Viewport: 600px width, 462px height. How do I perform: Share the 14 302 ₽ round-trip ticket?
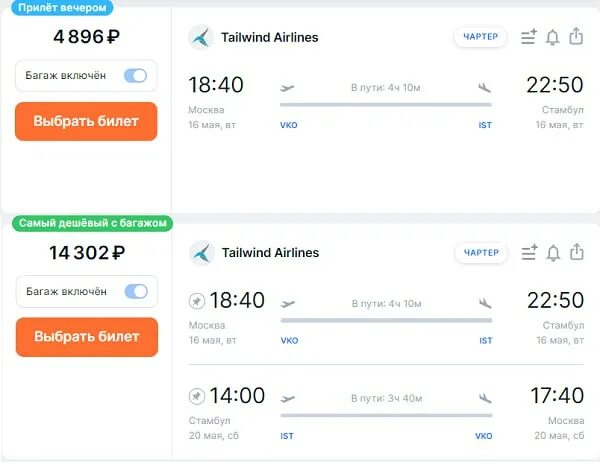[576, 252]
